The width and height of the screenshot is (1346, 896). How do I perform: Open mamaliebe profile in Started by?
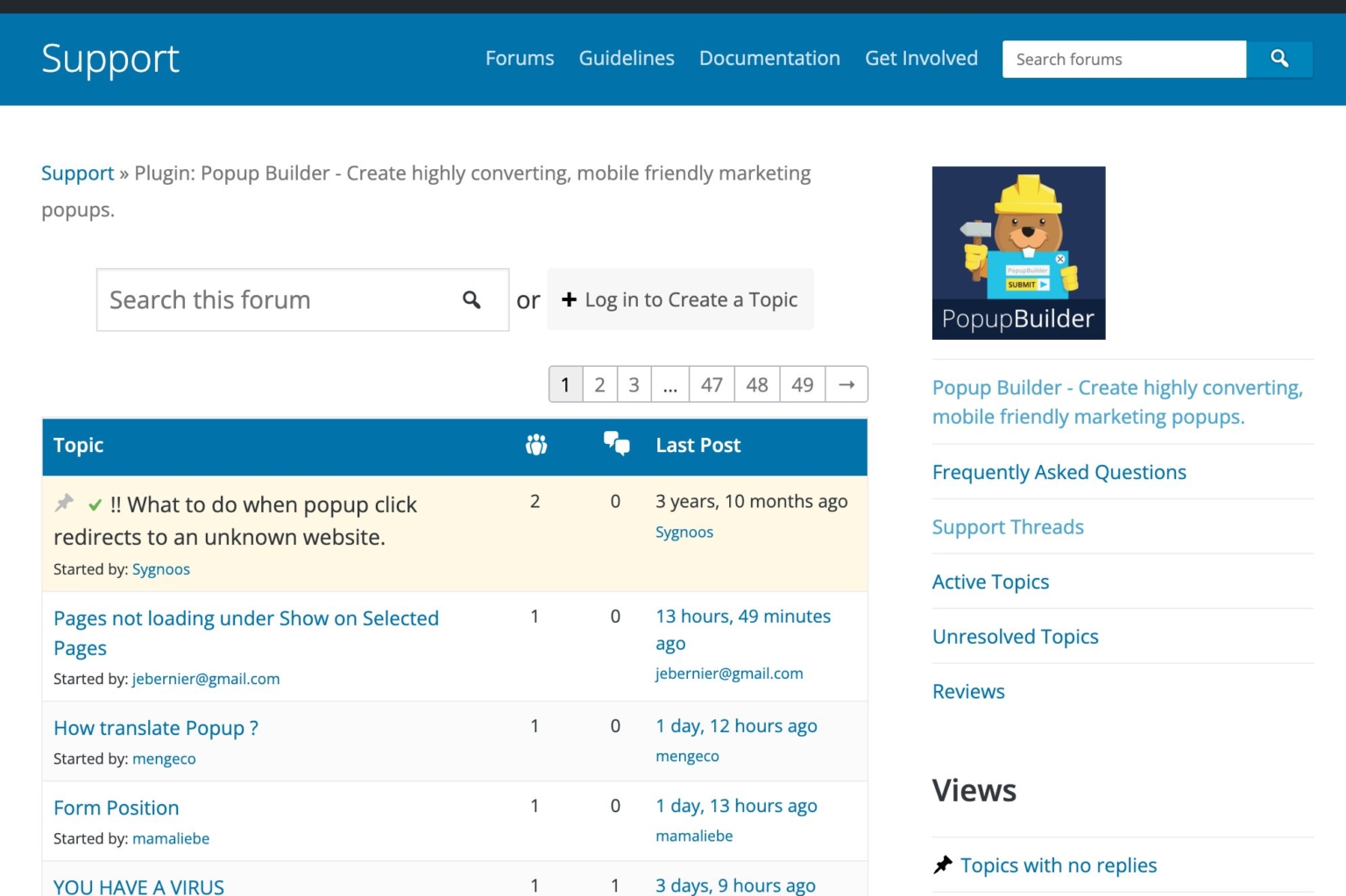171,838
